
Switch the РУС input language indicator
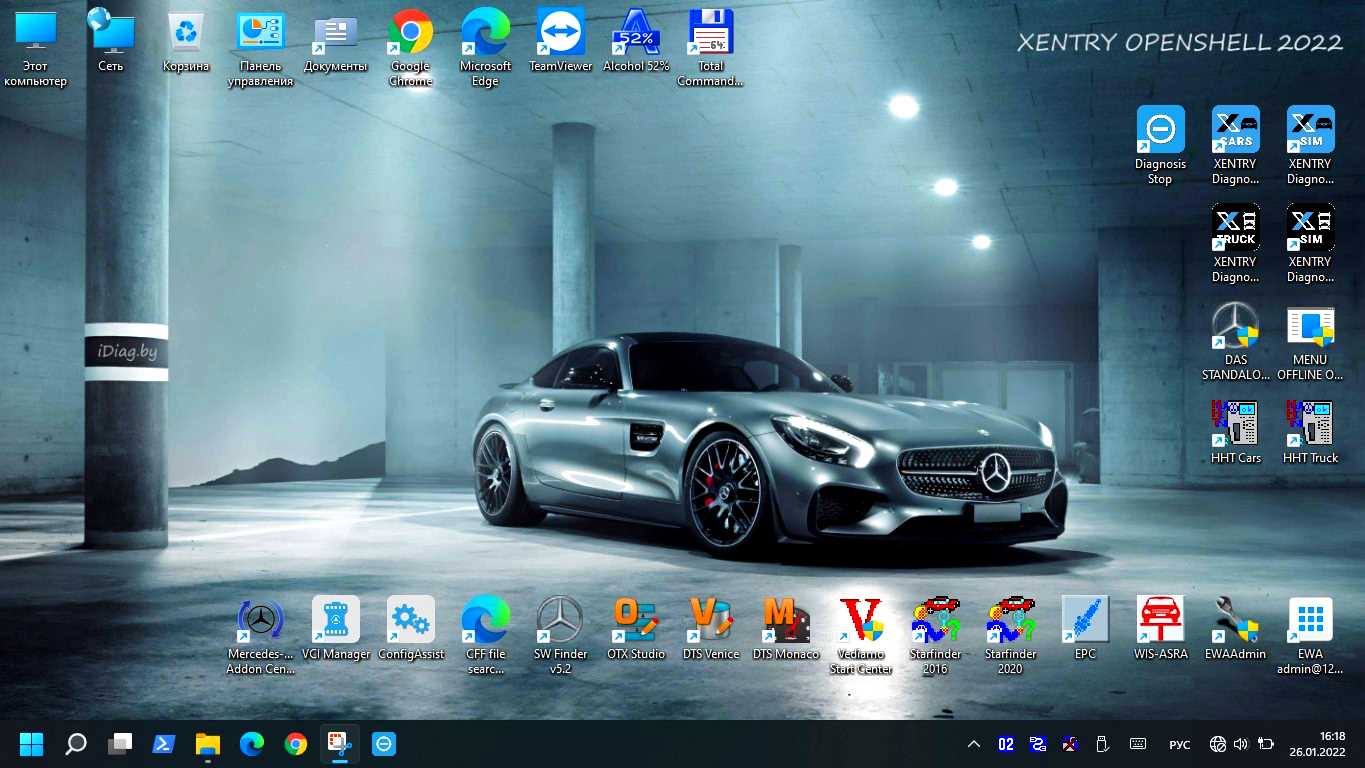click(1180, 744)
